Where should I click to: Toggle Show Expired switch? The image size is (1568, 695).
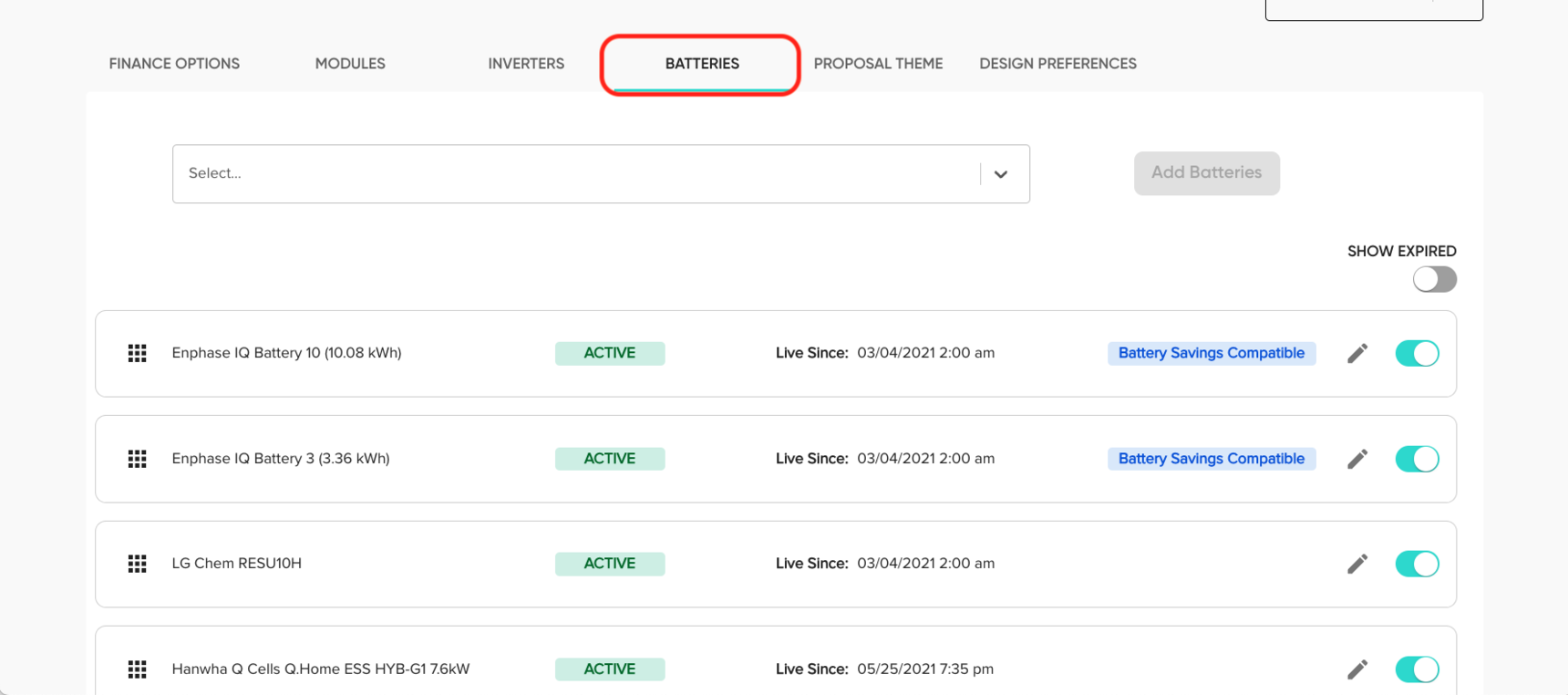(x=1435, y=279)
